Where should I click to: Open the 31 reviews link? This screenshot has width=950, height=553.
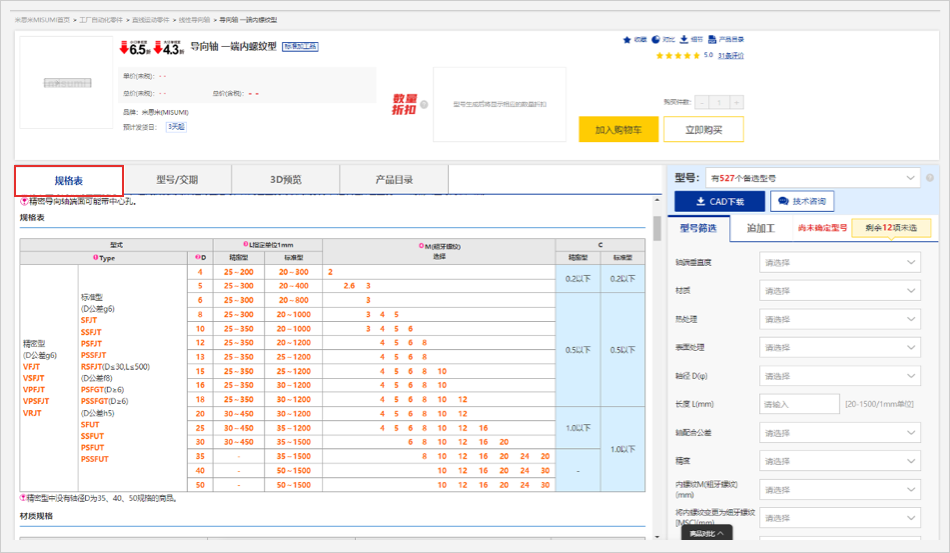point(730,56)
